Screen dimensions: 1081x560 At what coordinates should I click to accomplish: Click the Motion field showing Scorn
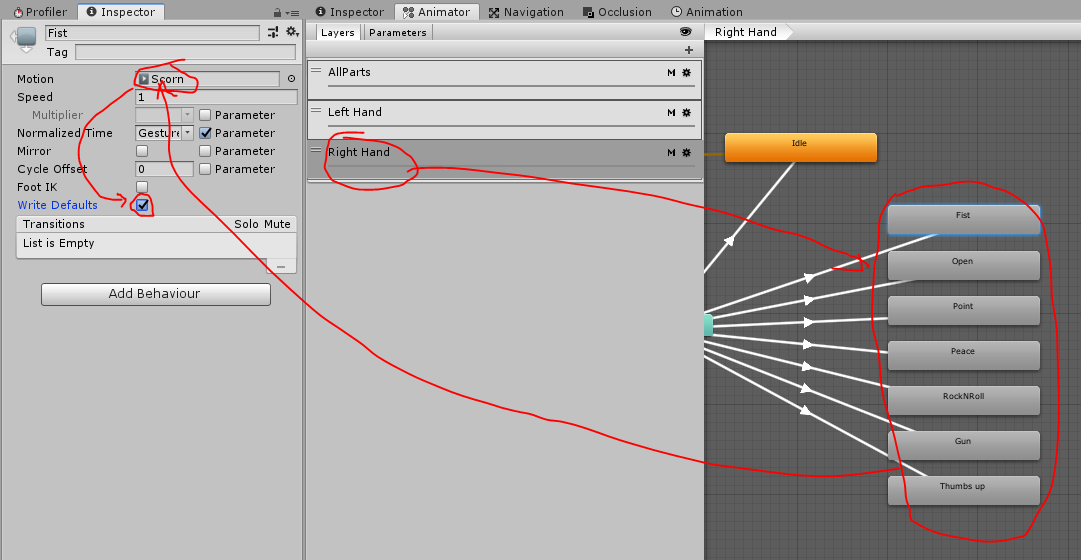point(208,79)
